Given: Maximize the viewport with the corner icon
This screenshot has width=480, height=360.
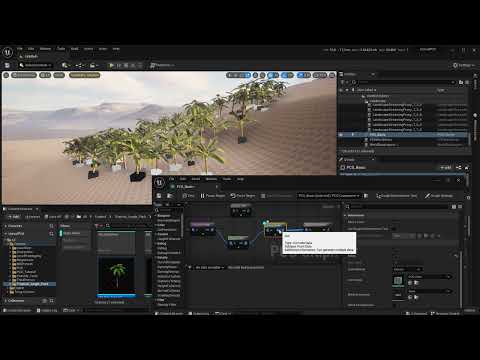Looking at the screenshot, I should [332, 75].
